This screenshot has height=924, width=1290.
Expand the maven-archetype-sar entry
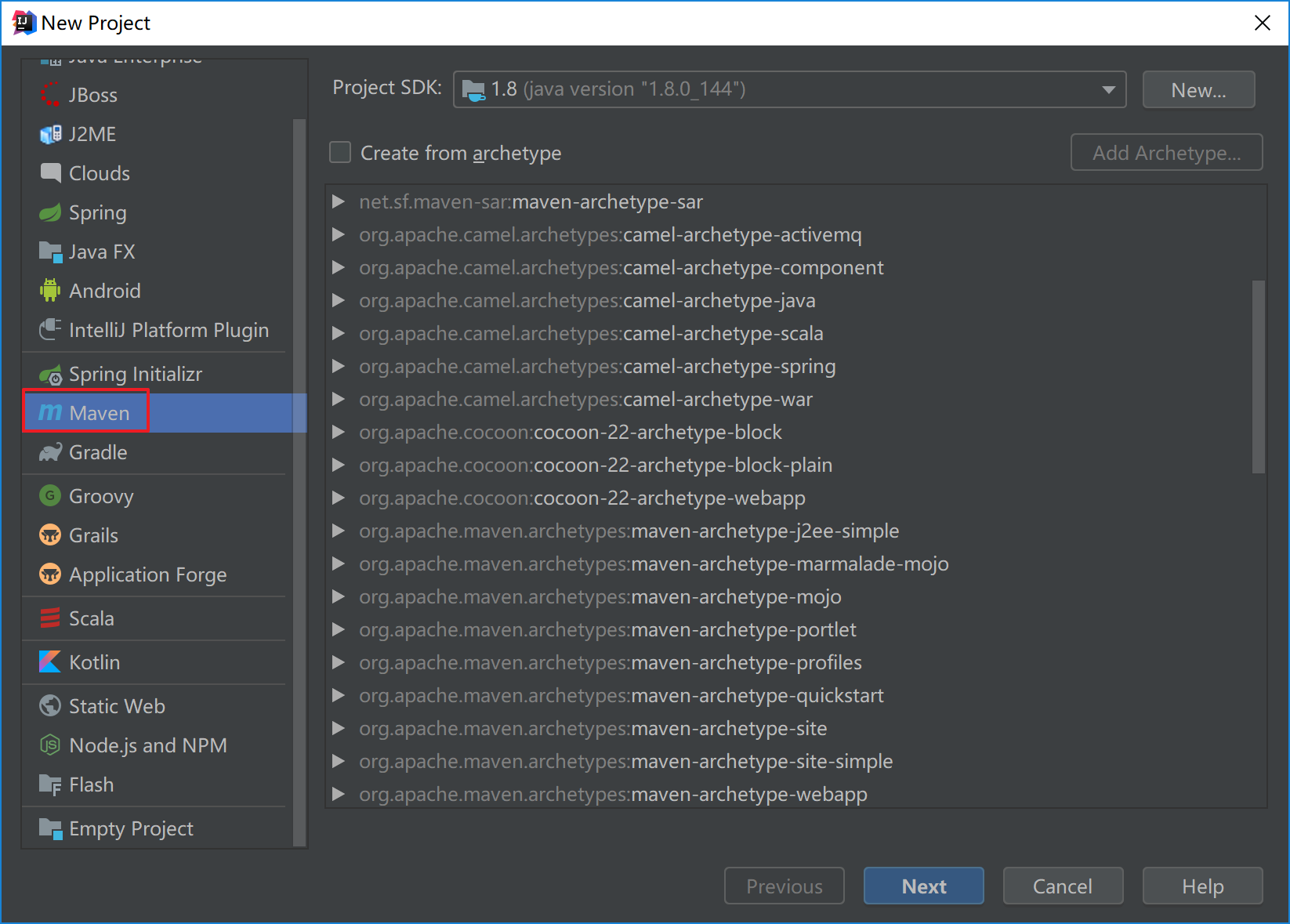(339, 201)
